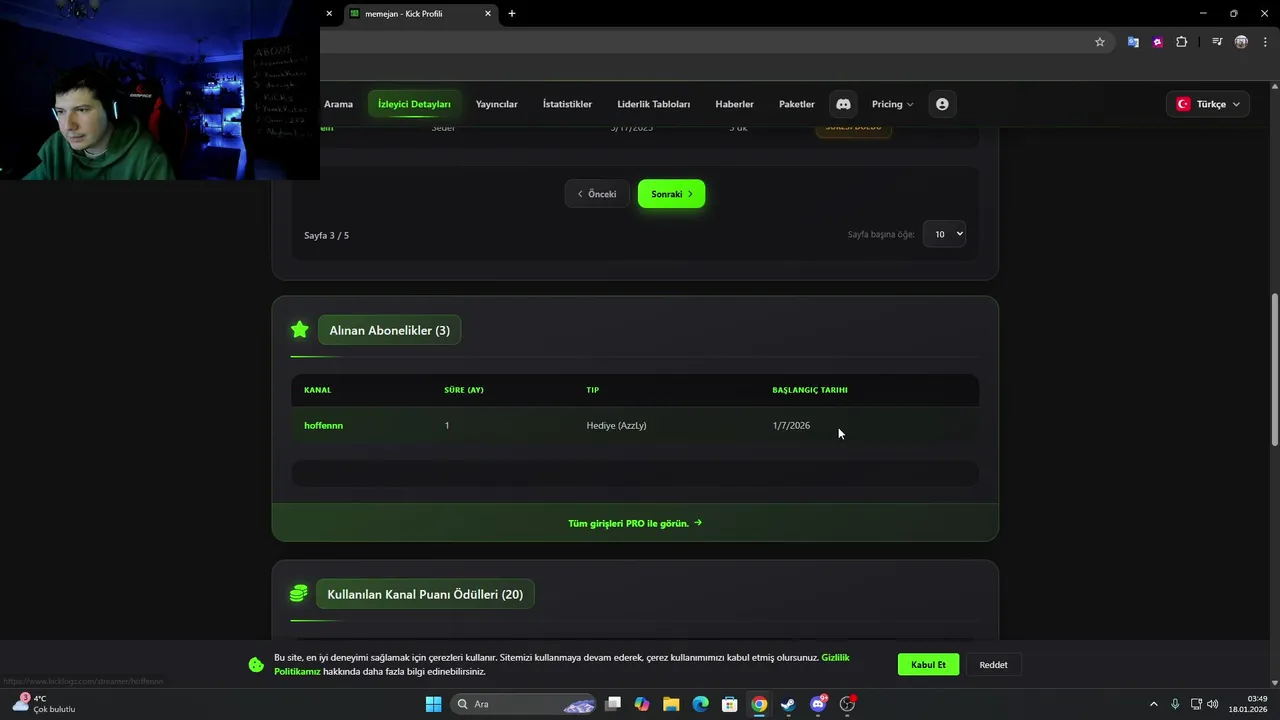Open the microphone tray icon
This screenshot has width=1280, height=720.
(1175, 704)
